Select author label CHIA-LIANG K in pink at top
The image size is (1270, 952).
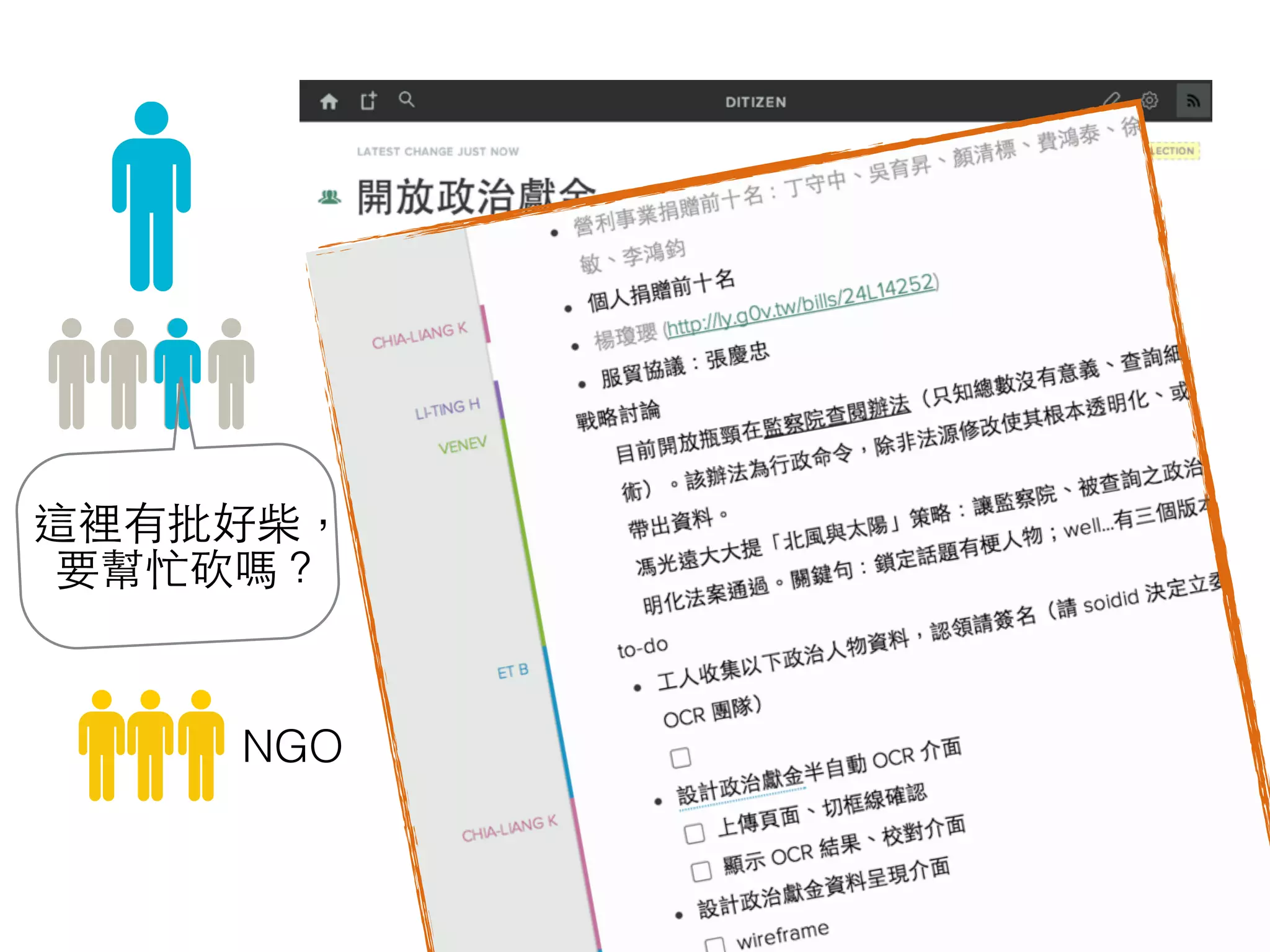point(419,336)
